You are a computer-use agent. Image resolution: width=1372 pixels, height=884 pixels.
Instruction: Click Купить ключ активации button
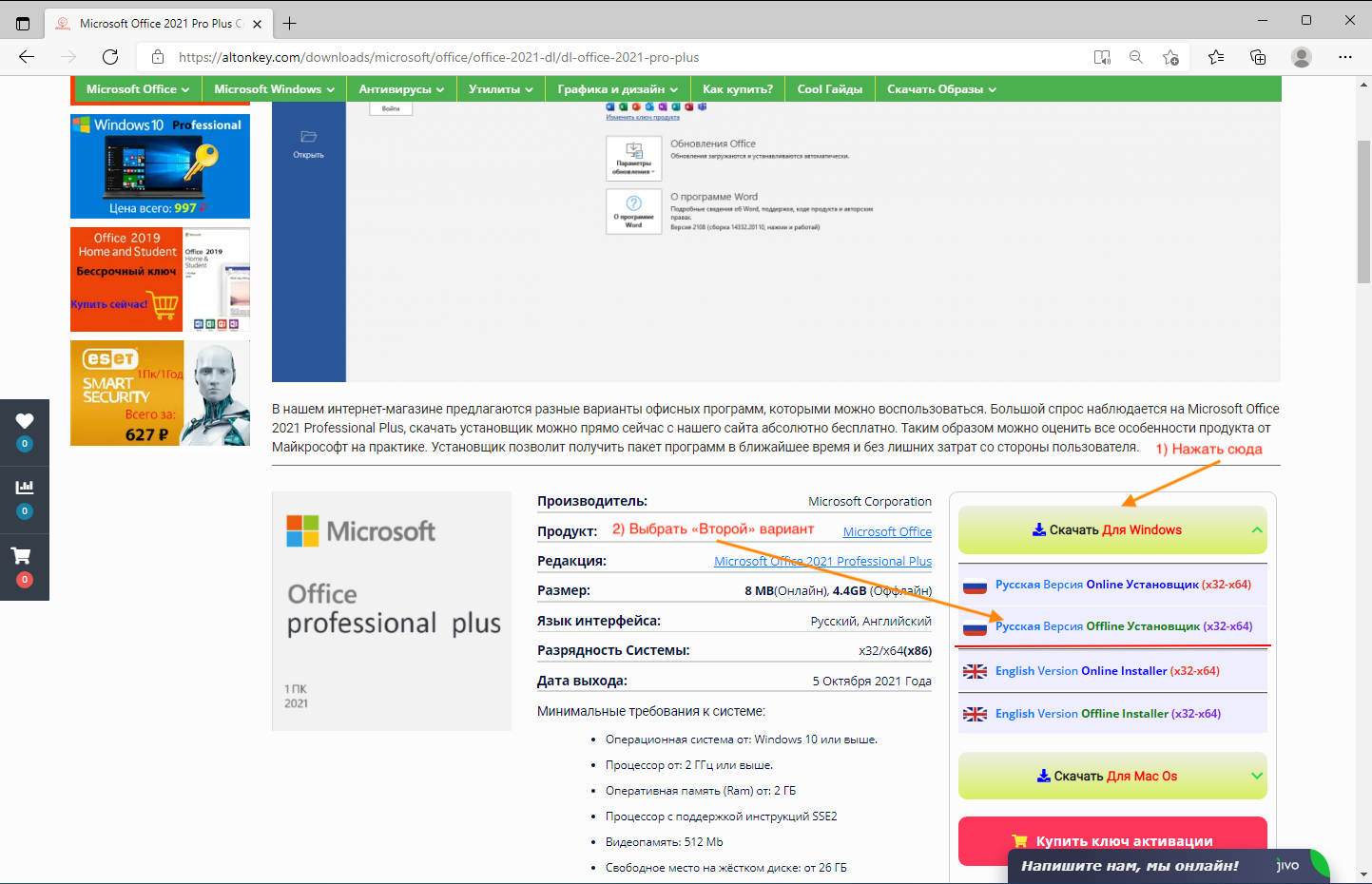click(x=1112, y=841)
